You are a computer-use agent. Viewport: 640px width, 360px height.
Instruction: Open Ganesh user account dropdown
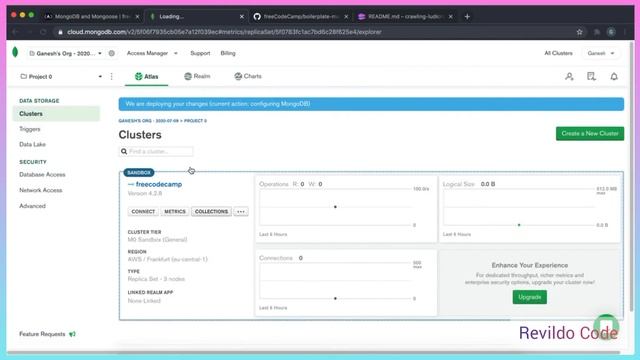click(x=600, y=53)
